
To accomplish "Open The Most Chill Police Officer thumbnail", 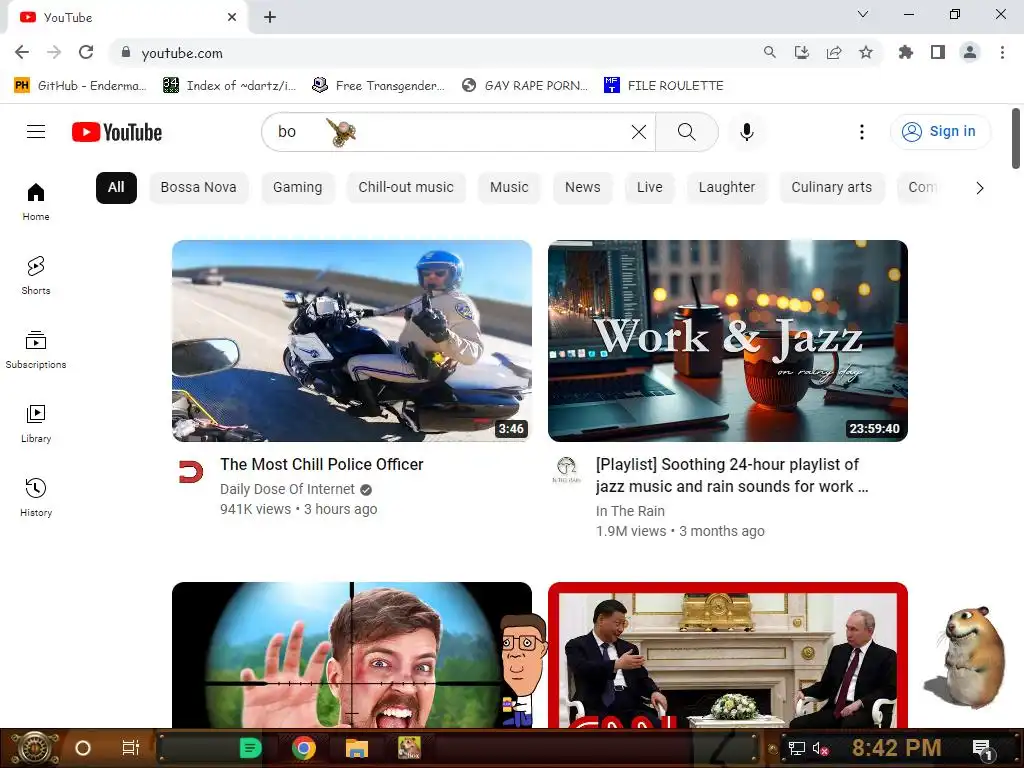I will click(x=352, y=341).
